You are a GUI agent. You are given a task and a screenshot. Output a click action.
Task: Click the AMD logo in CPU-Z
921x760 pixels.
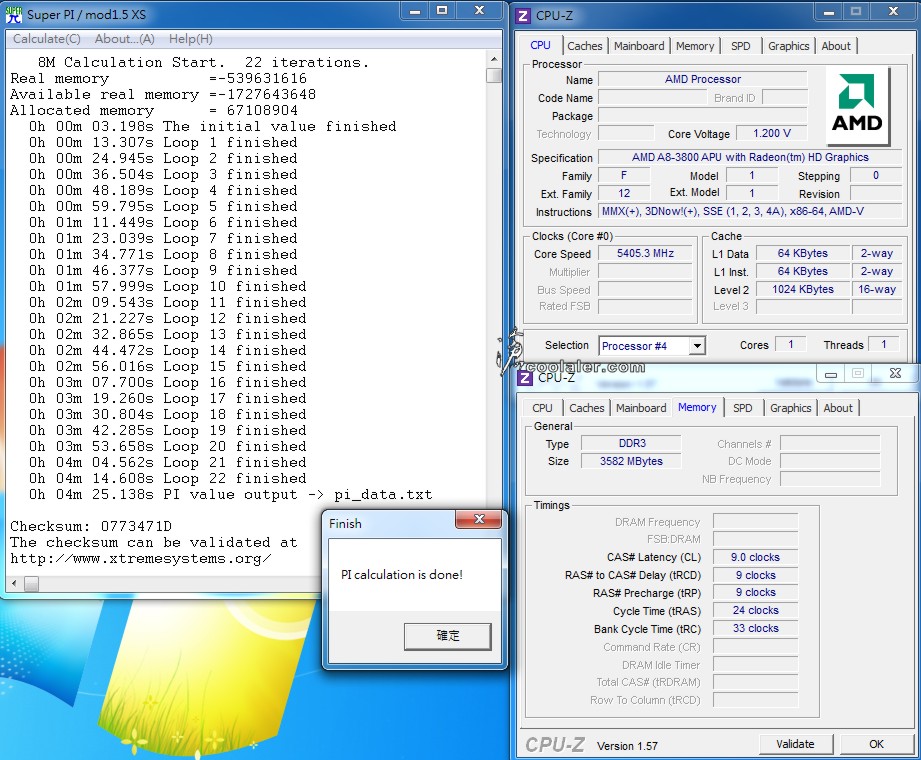click(x=858, y=104)
